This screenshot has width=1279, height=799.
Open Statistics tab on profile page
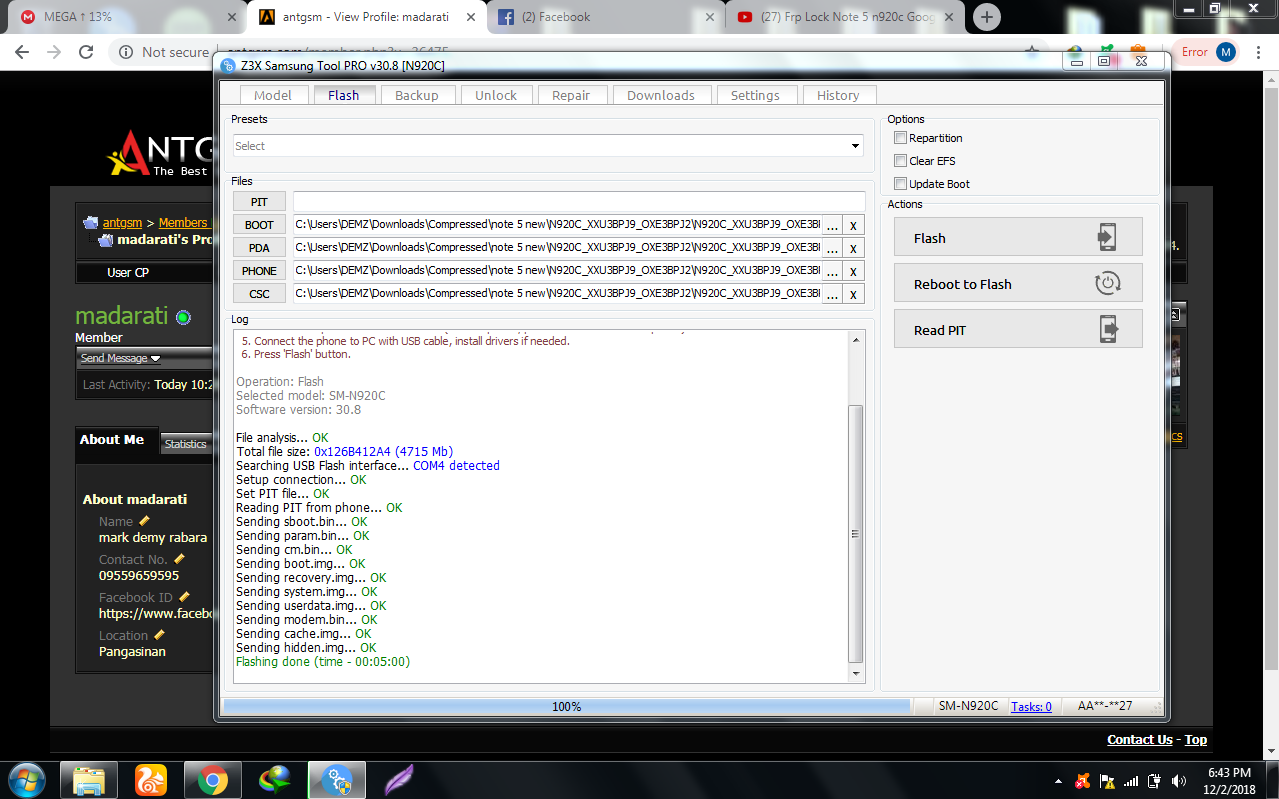[x=185, y=444]
